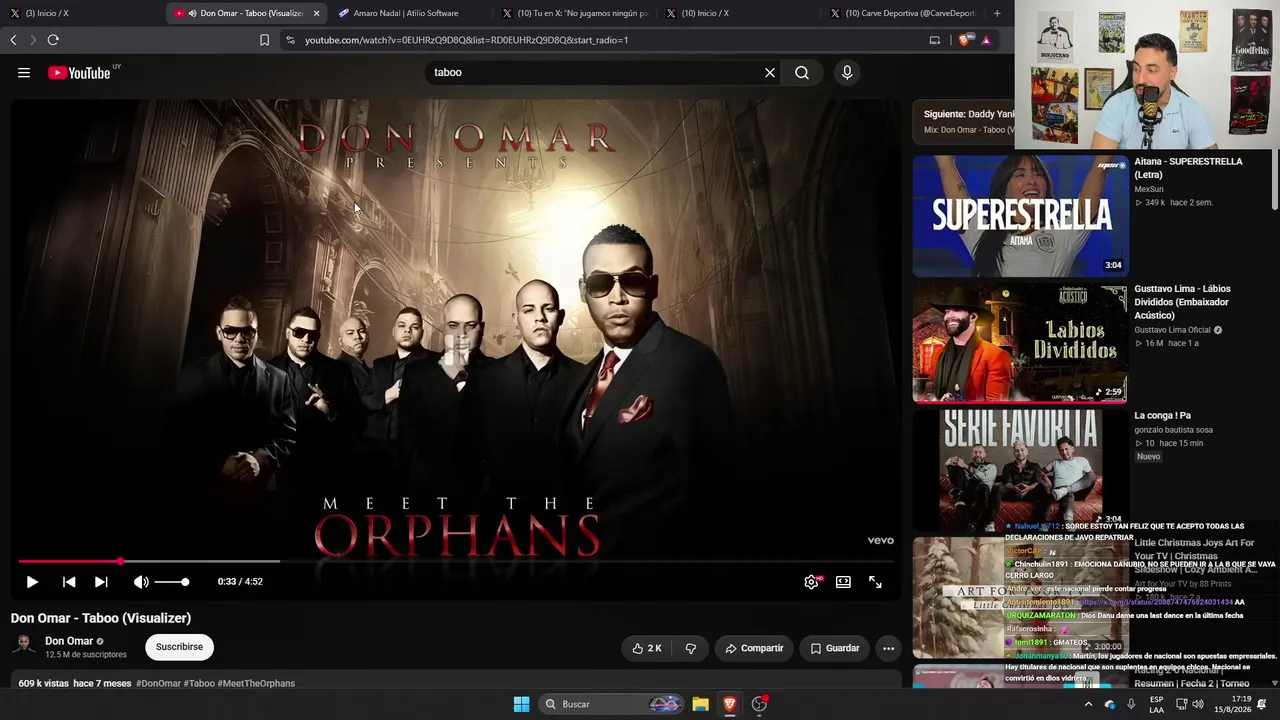
Task: Show hidden system tray icons
Action: click(x=1088, y=704)
